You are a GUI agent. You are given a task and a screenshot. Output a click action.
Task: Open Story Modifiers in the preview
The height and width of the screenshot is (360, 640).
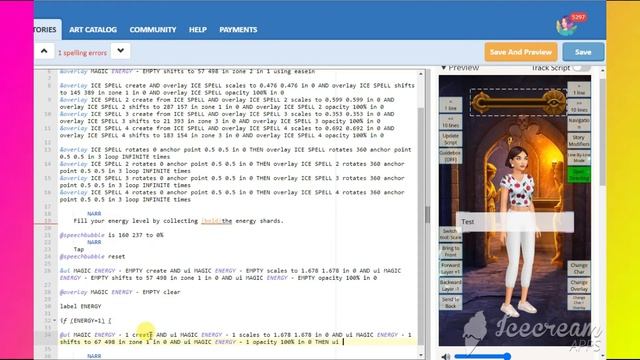(x=579, y=141)
